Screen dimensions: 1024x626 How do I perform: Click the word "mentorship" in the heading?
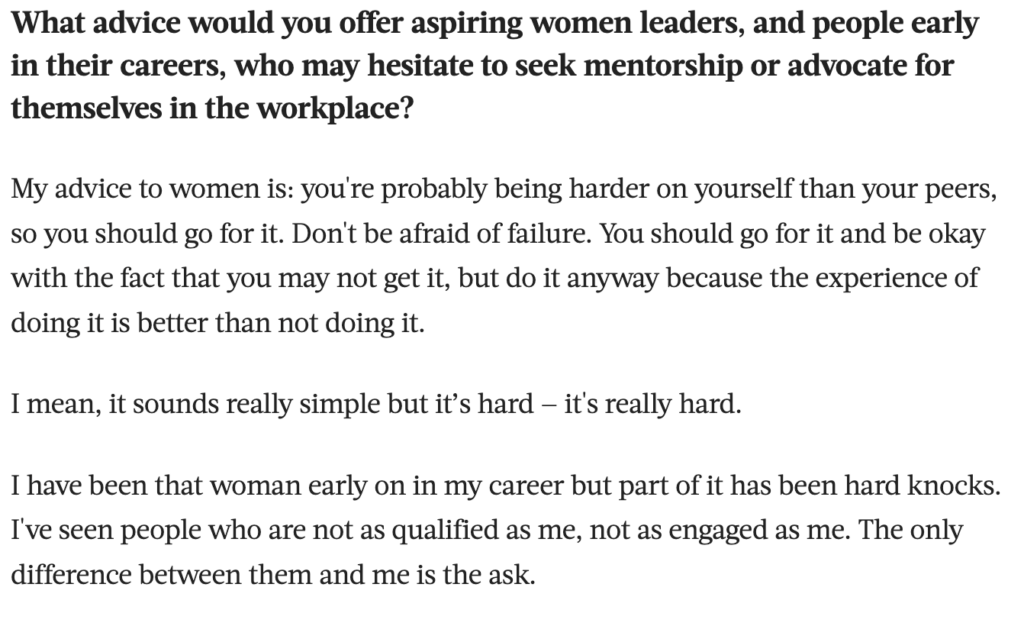(x=623, y=66)
